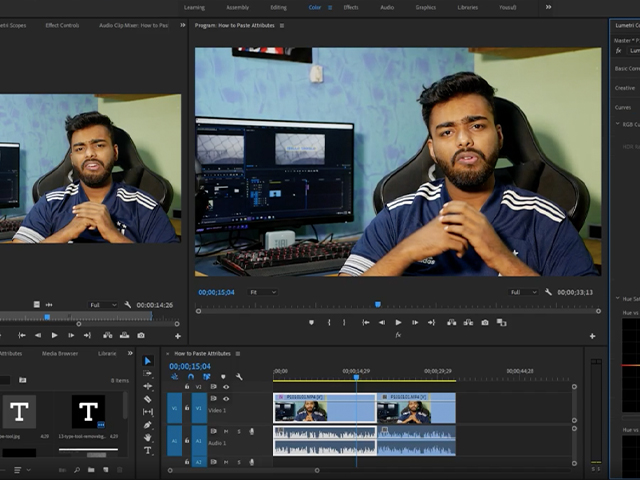Export frame from Source monitor

(141, 335)
